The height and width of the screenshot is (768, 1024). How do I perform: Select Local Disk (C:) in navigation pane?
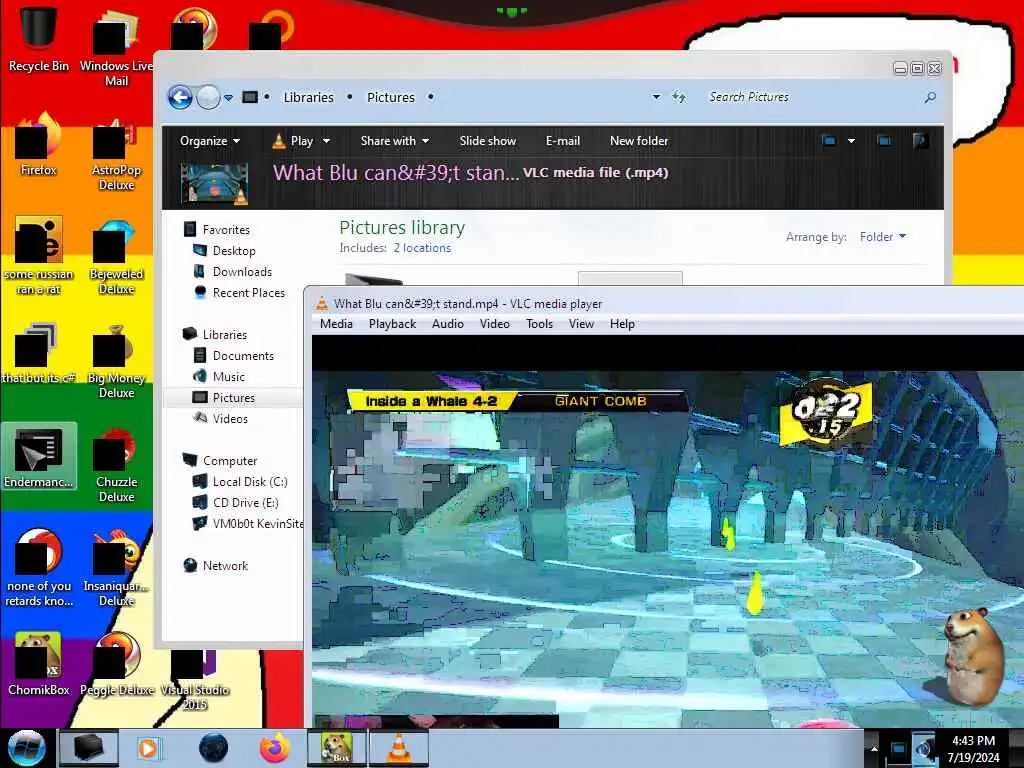click(x=249, y=482)
